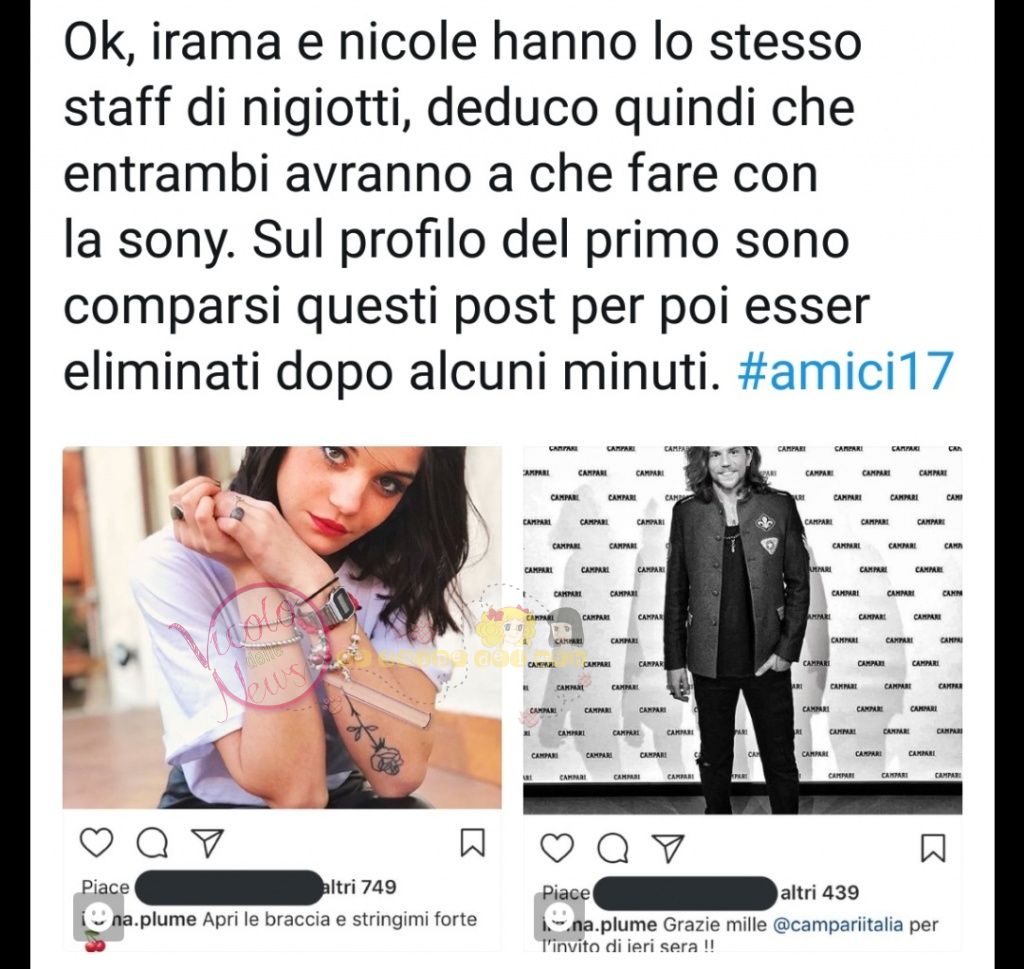This screenshot has width=1024, height=969.
Task: Open the @campariitalia mention
Action: tap(839, 925)
